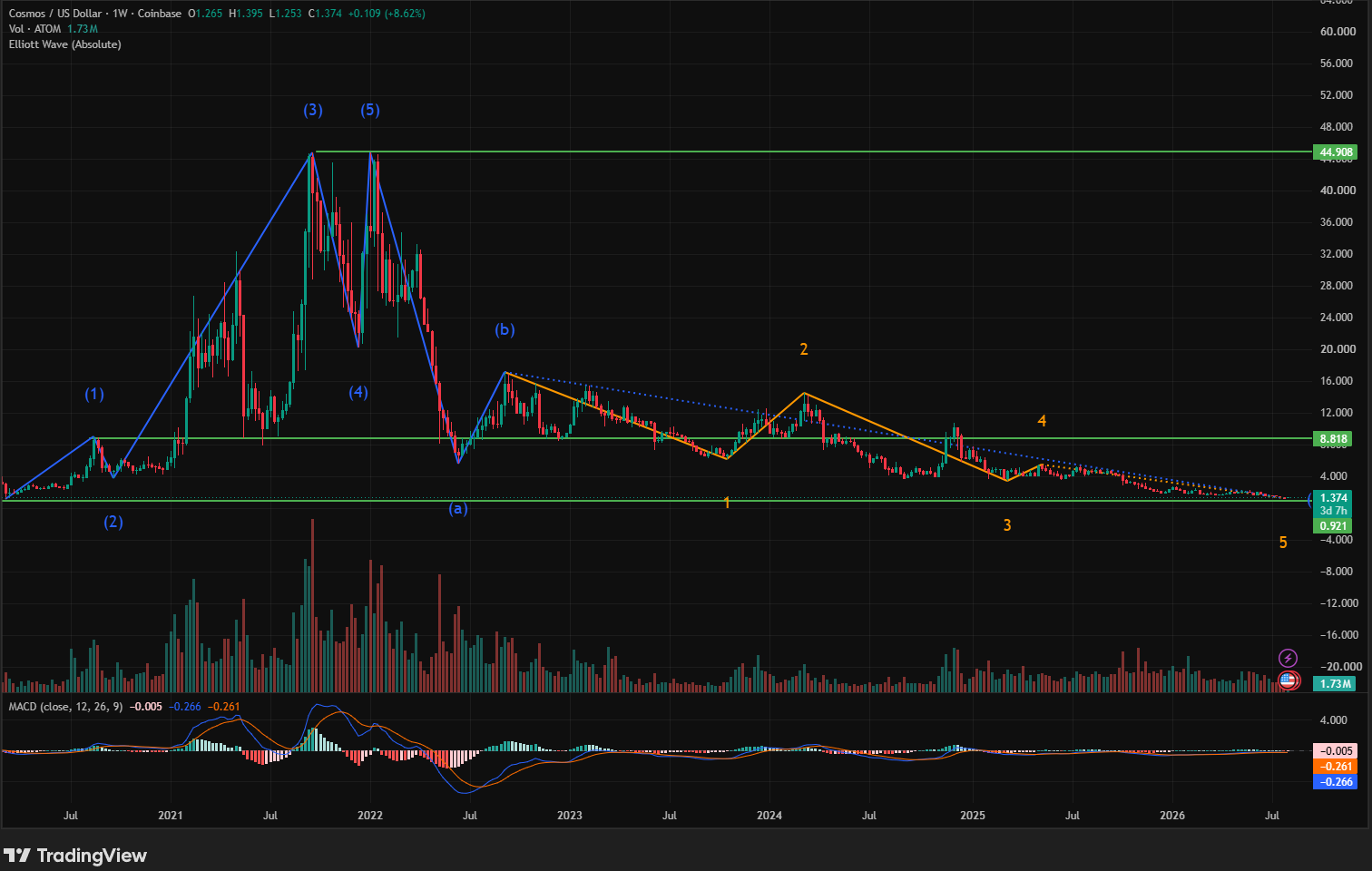Click the green 0.921 price label

(1333, 526)
